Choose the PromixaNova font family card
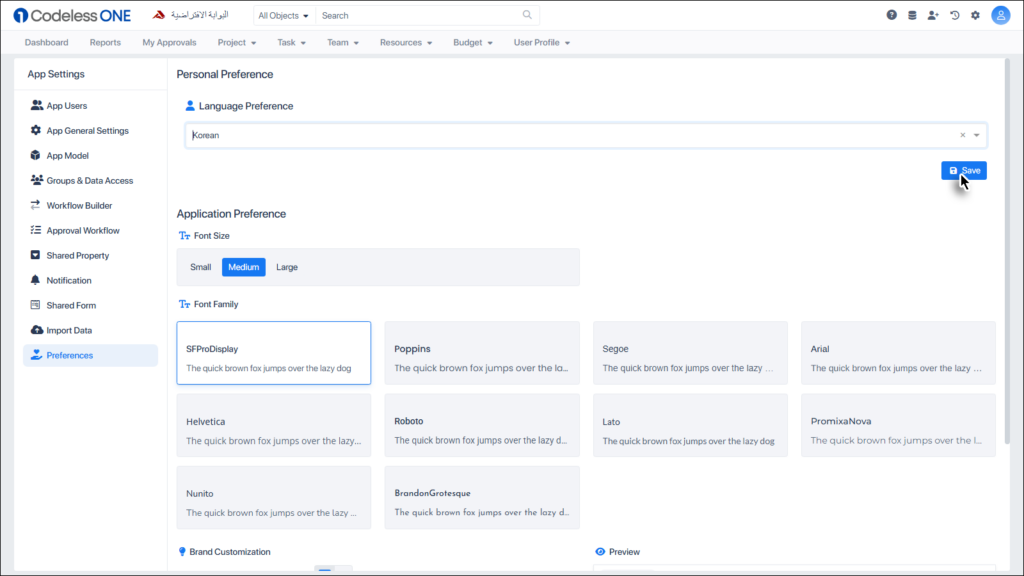The height and width of the screenshot is (576, 1024). coord(899,425)
